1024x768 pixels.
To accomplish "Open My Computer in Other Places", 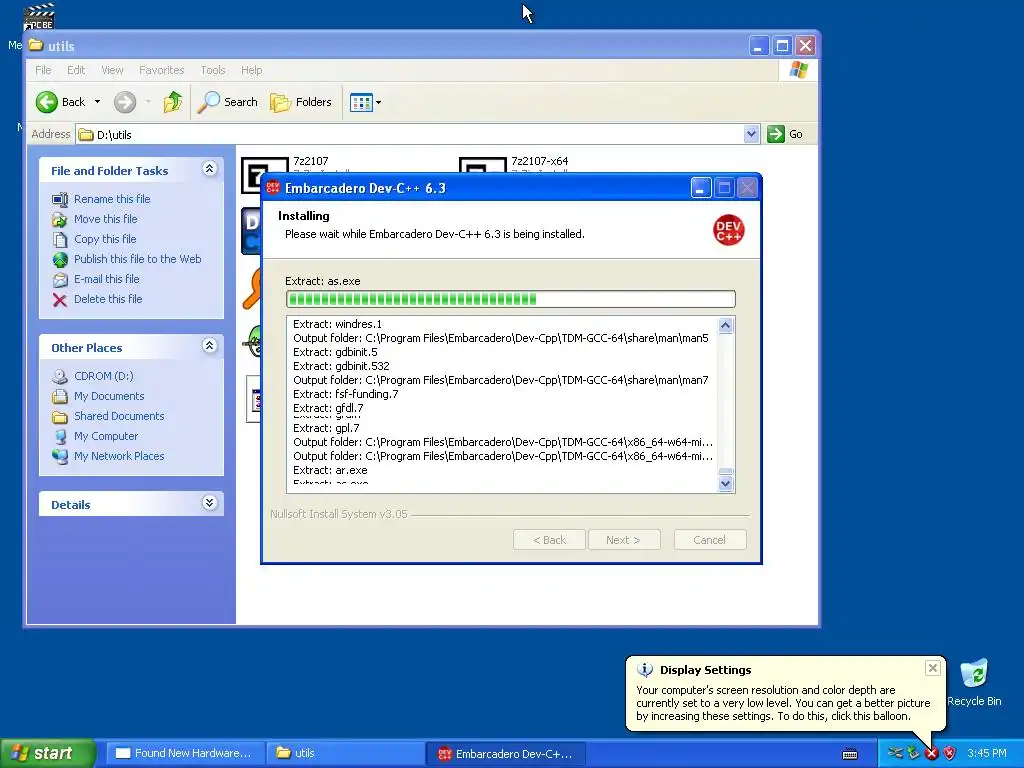I will click(x=106, y=436).
